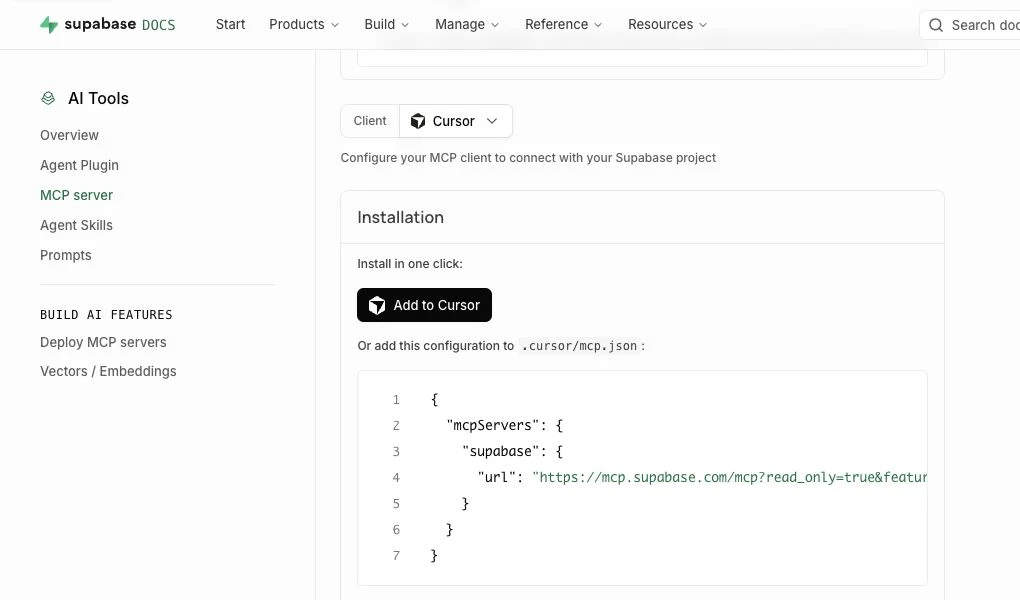Click the Installation heading
Screen dimensions: 1020x600
400,217
